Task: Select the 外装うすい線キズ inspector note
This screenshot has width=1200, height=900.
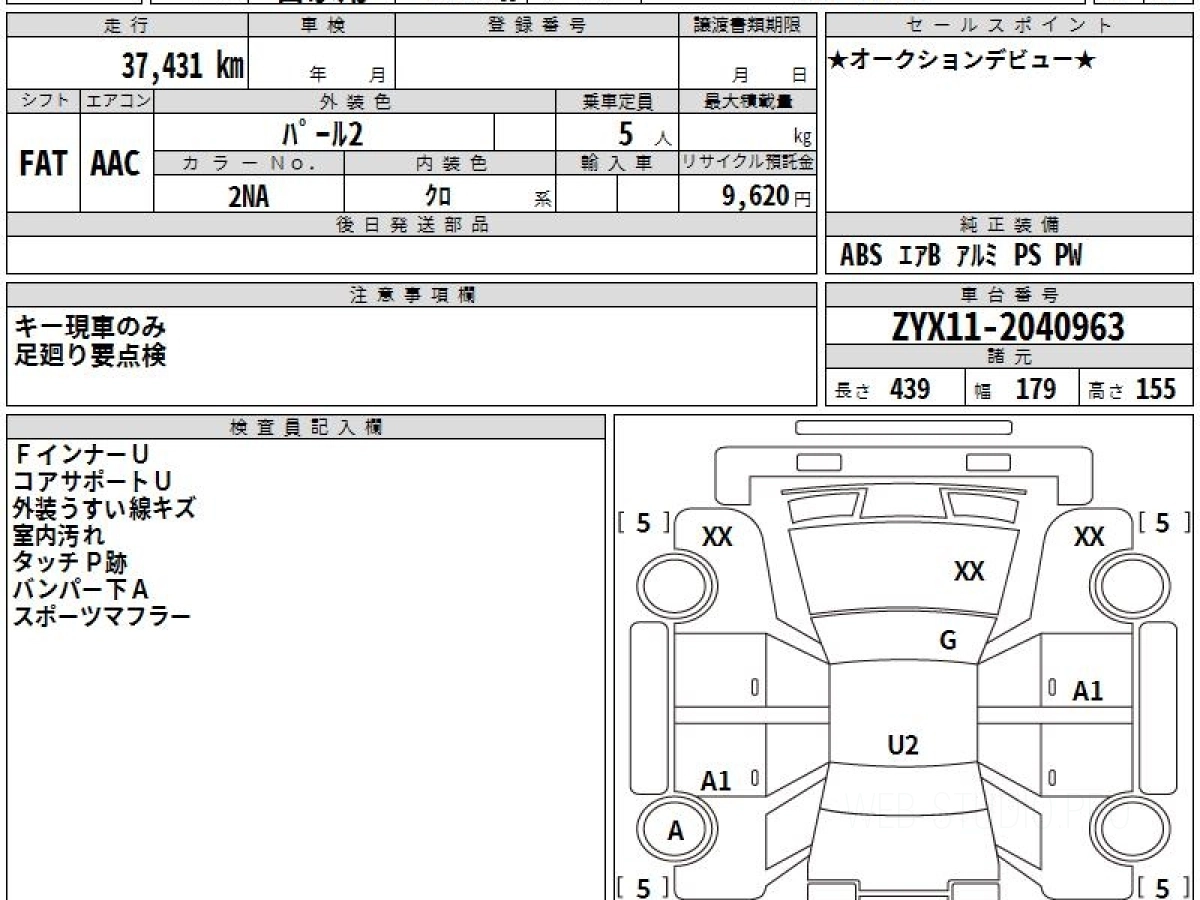Action: coord(104,508)
